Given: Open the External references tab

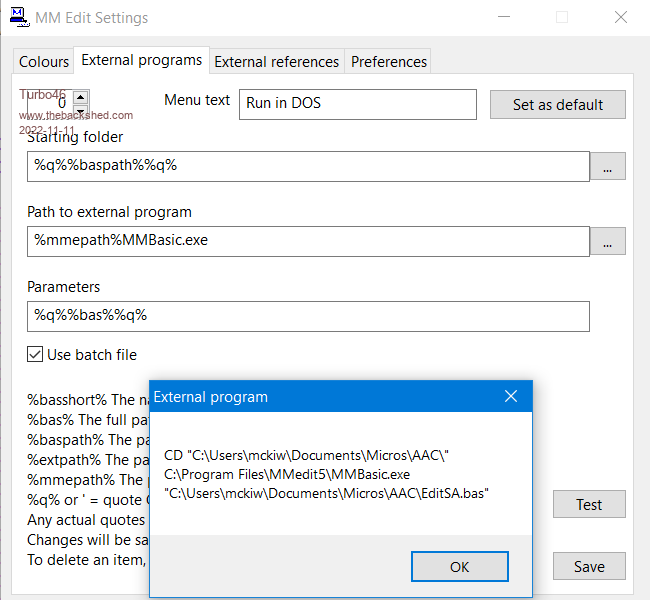Looking at the screenshot, I should click(x=277, y=62).
